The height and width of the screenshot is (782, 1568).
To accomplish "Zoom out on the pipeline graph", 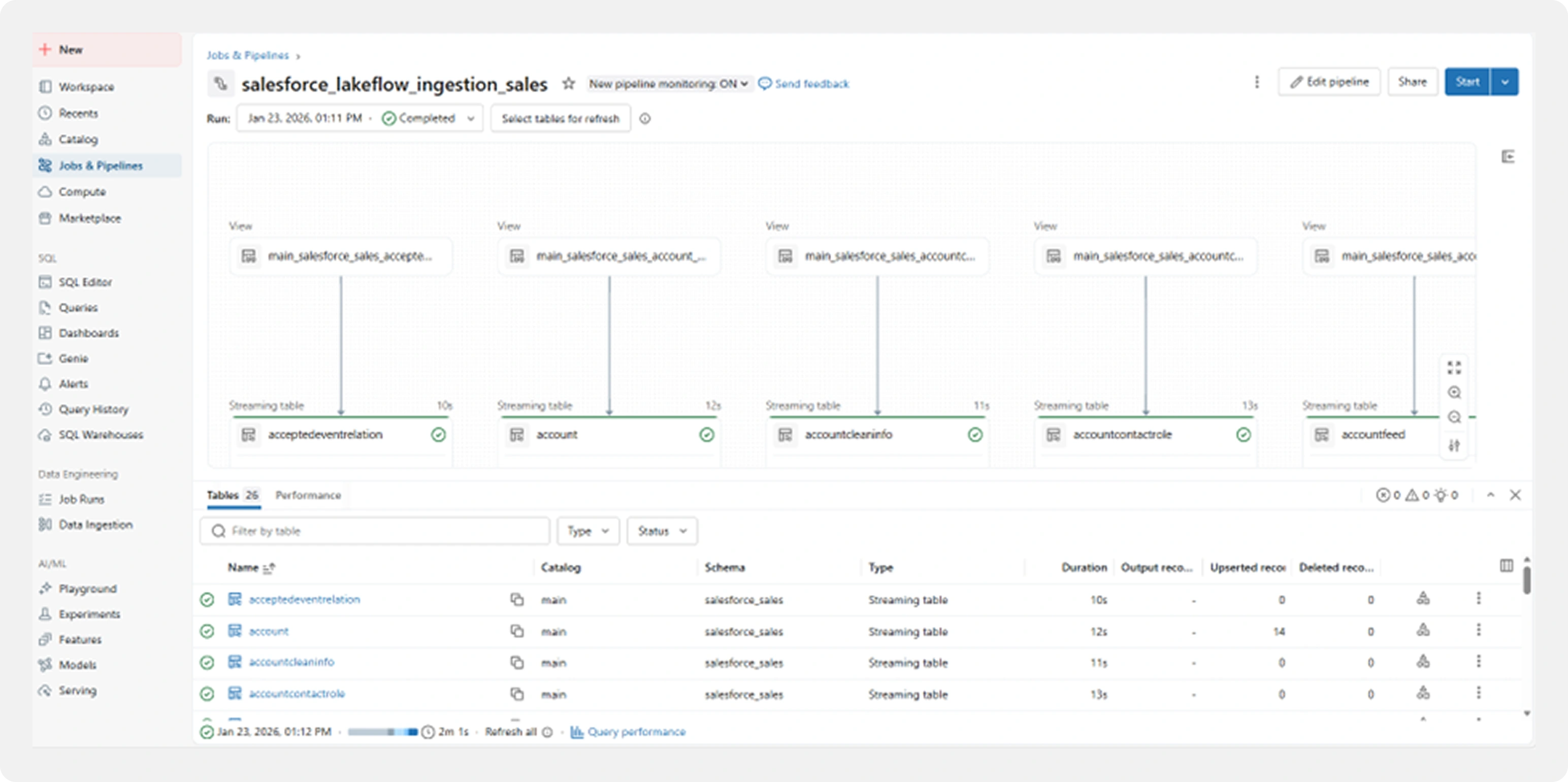I will (1455, 417).
